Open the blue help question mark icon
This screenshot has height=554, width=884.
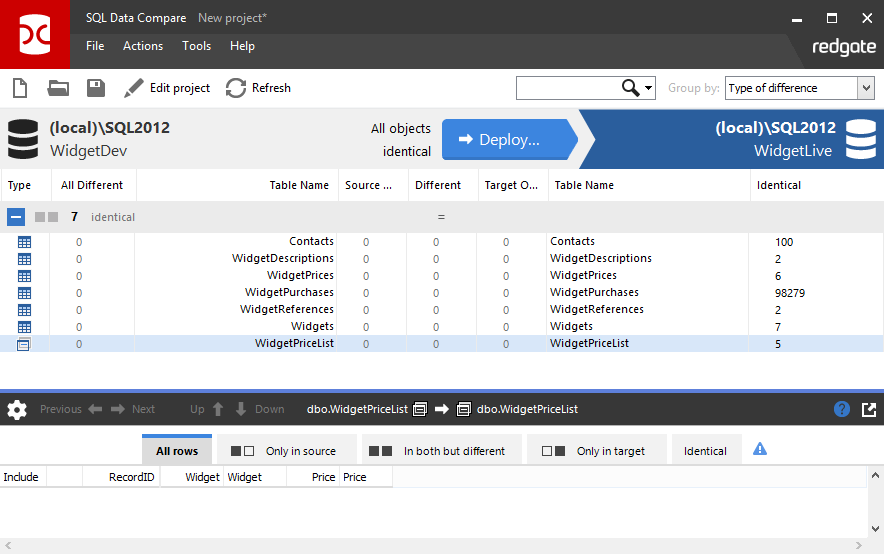pyautogui.click(x=842, y=409)
